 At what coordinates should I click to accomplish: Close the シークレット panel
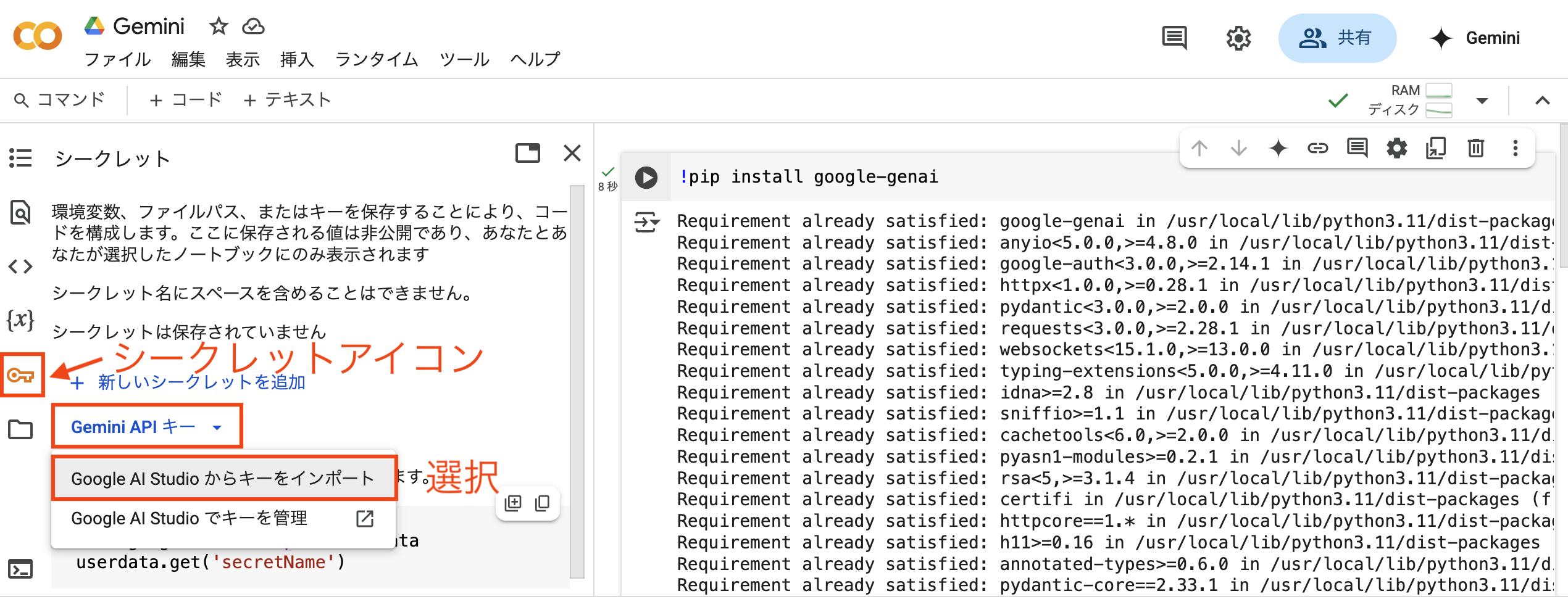[572, 152]
